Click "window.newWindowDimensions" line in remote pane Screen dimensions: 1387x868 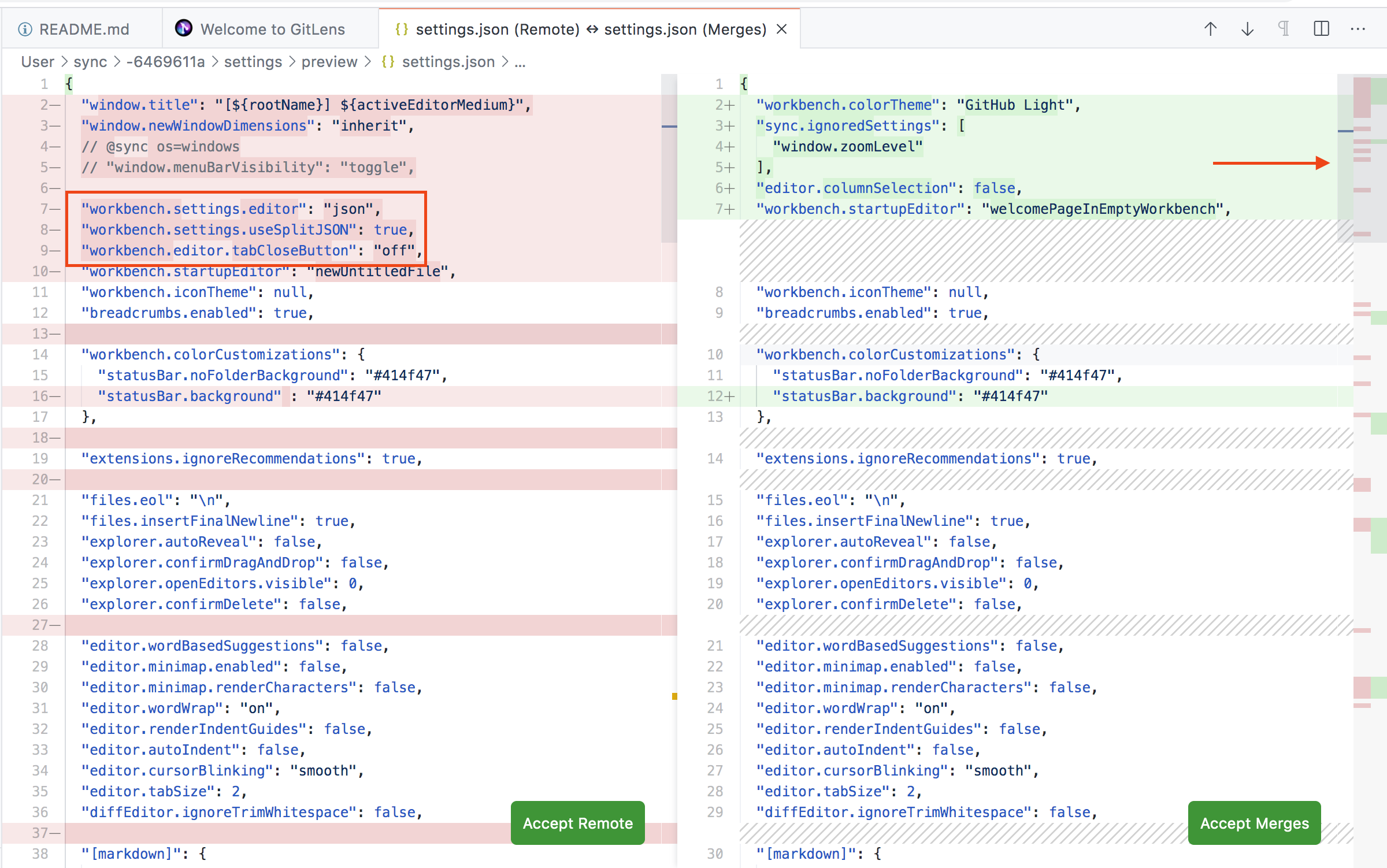pos(247,125)
